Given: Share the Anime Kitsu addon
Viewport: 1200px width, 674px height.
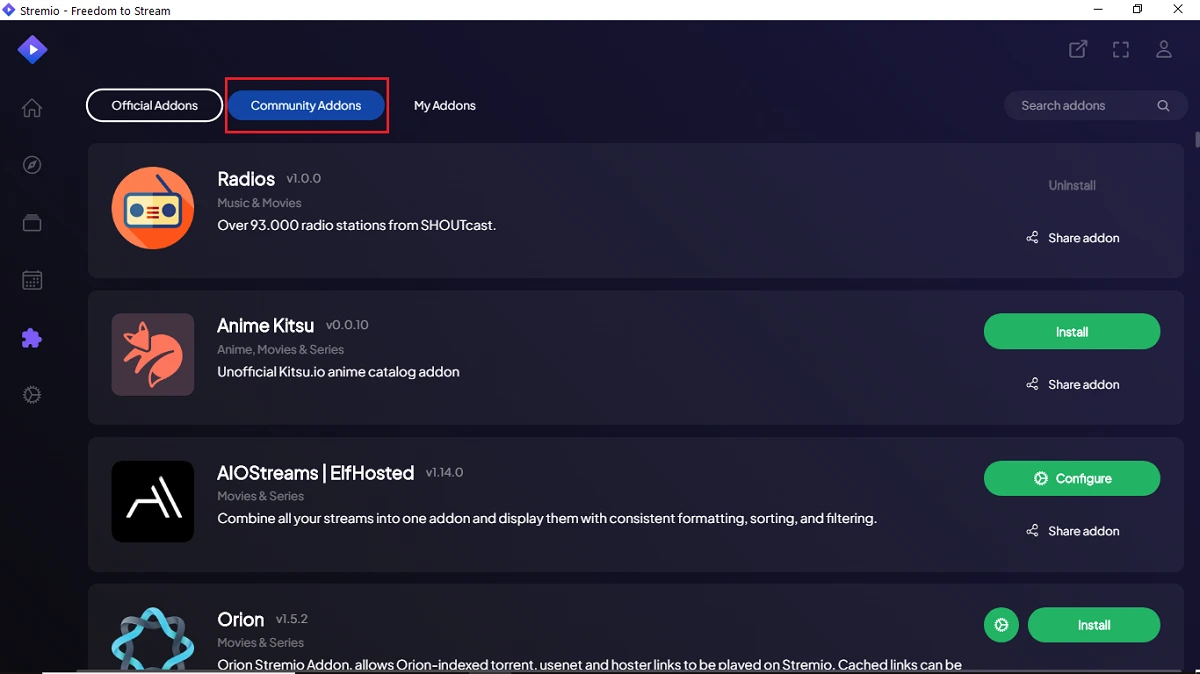Looking at the screenshot, I should [x=1072, y=384].
